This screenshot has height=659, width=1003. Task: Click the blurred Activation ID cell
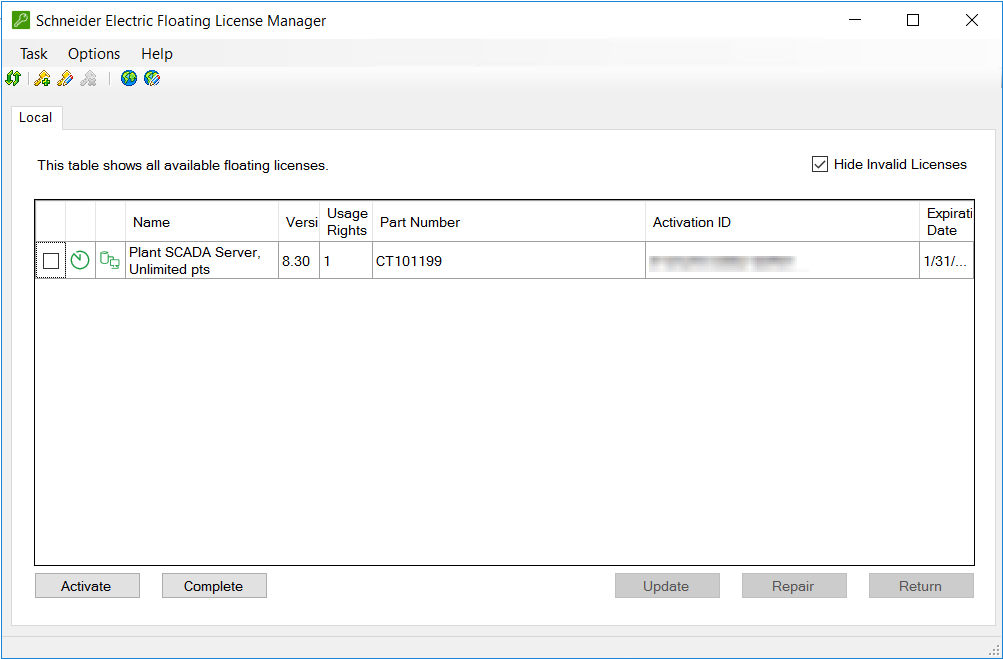coord(782,260)
